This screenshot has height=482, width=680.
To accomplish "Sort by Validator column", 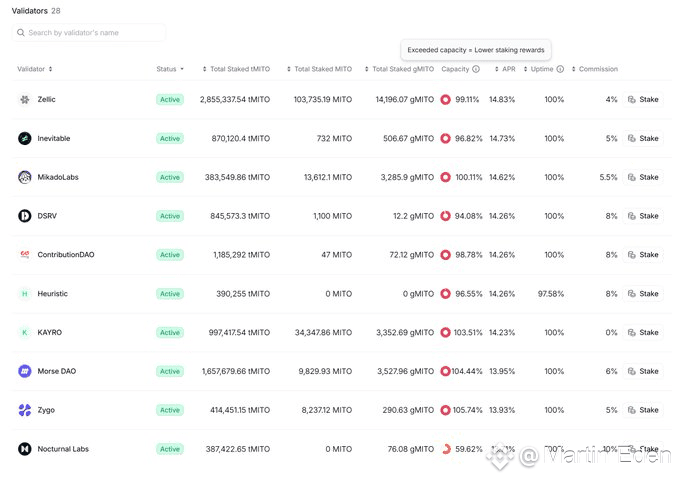I will [36, 69].
